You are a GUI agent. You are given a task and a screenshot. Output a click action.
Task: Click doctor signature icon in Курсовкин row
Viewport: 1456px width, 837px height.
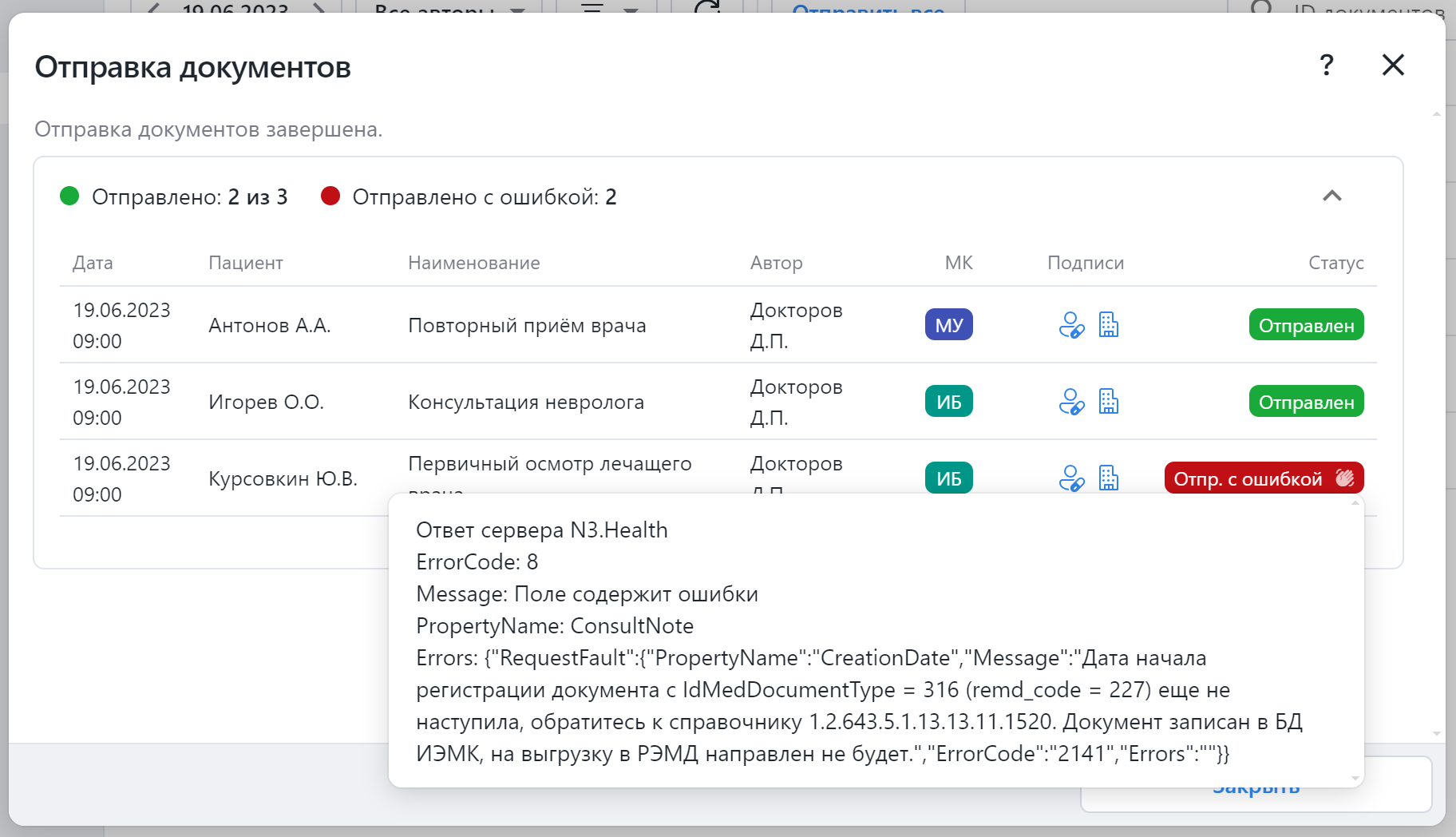(1070, 478)
